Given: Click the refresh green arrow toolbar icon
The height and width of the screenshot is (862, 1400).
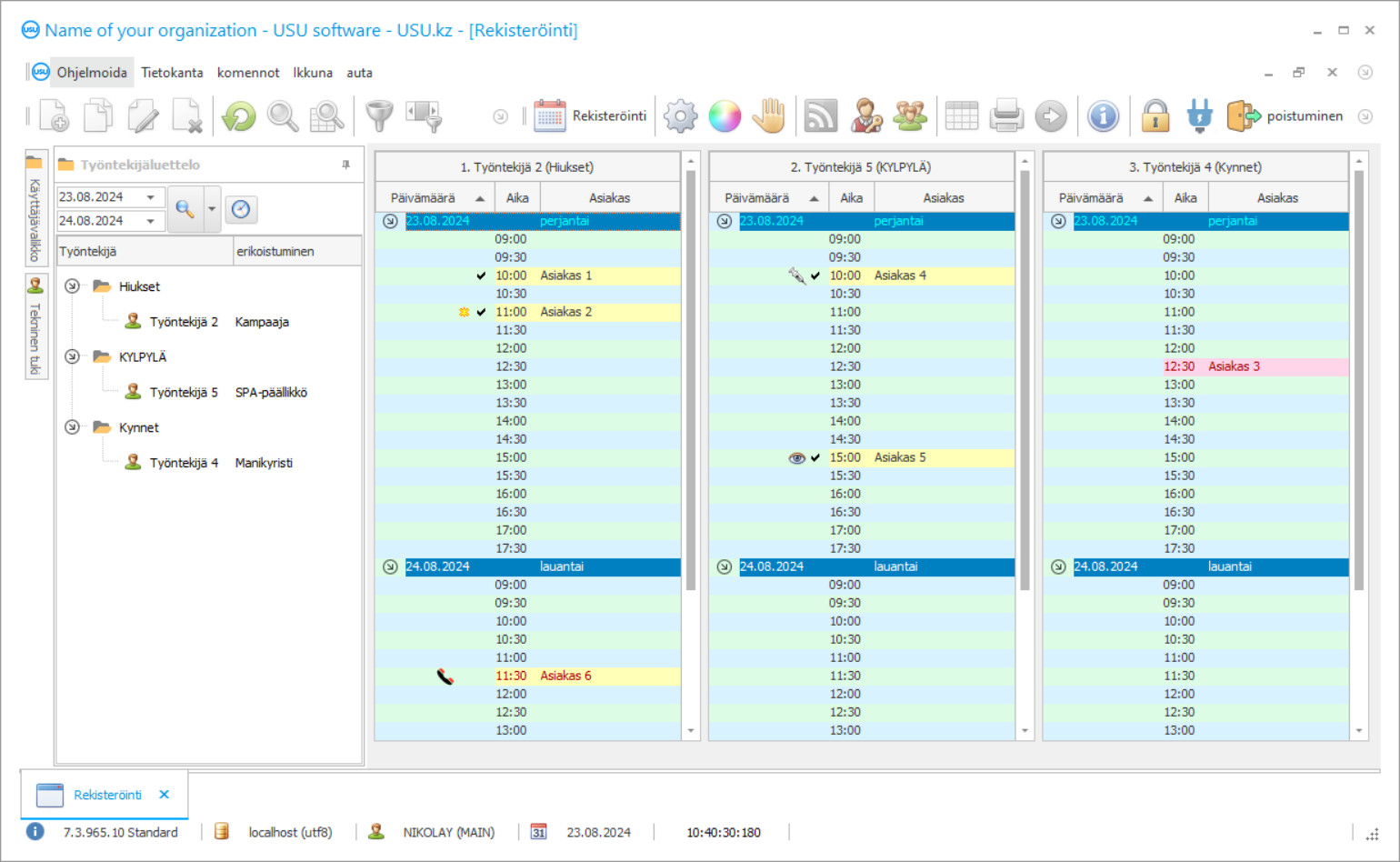Looking at the screenshot, I should click(x=239, y=116).
